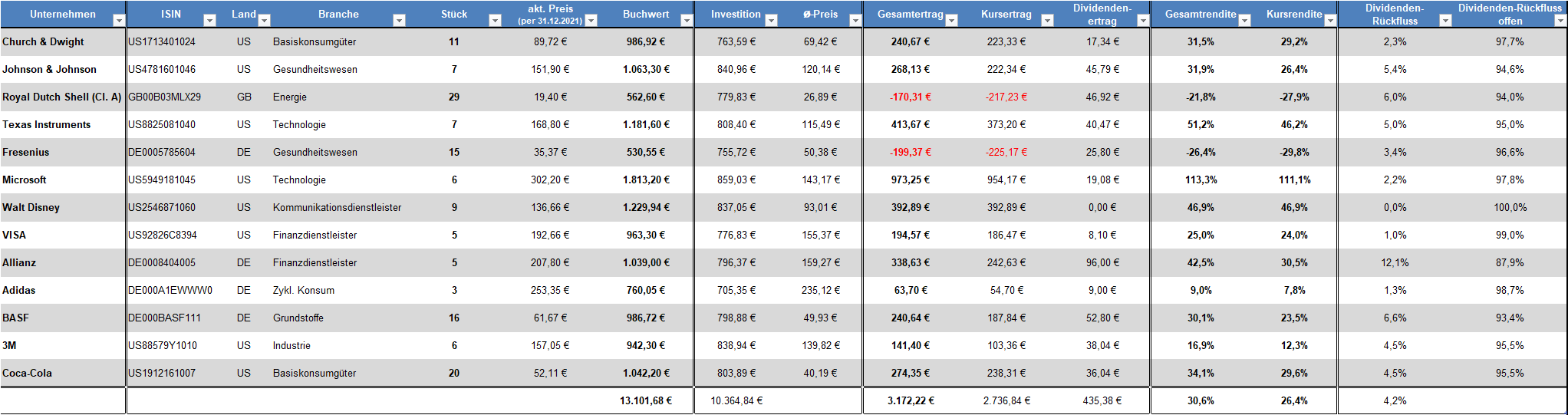Click the total Kursertrag 2.736,84 €
This screenshot has width=1568, height=415.
[x=1006, y=400]
